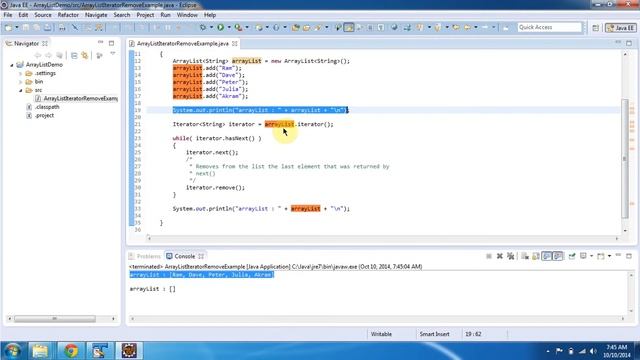Select the .classpath file
The height and width of the screenshot is (360, 640).
point(47,107)
